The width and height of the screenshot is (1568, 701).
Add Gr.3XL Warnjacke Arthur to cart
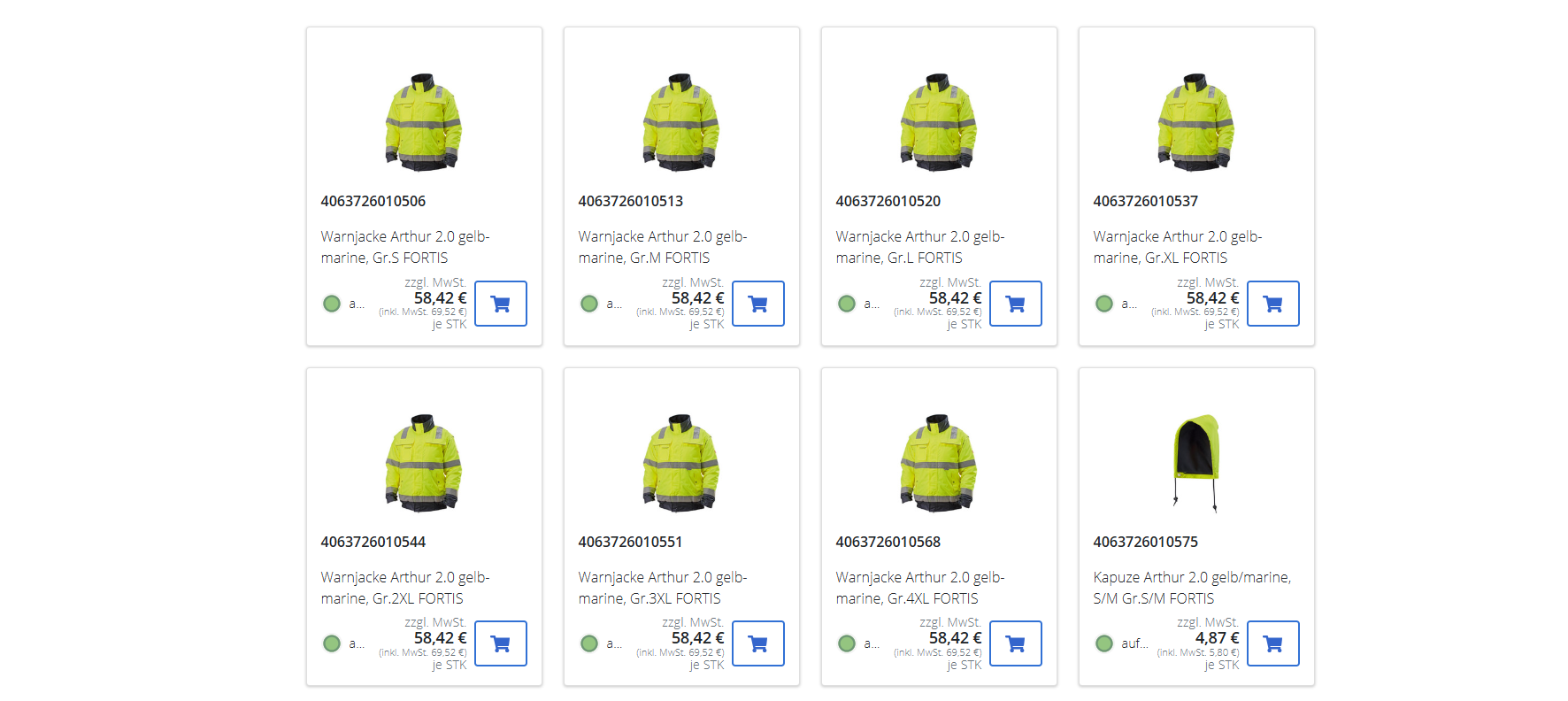click(758, 643)
